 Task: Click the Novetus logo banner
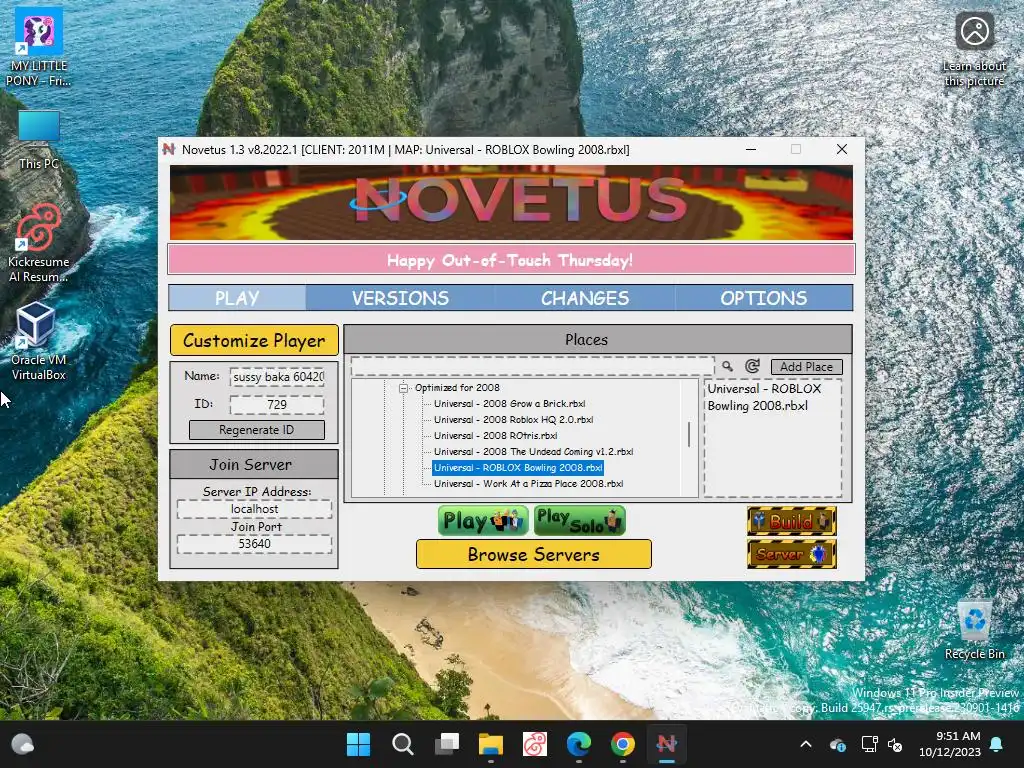(511, 202)
